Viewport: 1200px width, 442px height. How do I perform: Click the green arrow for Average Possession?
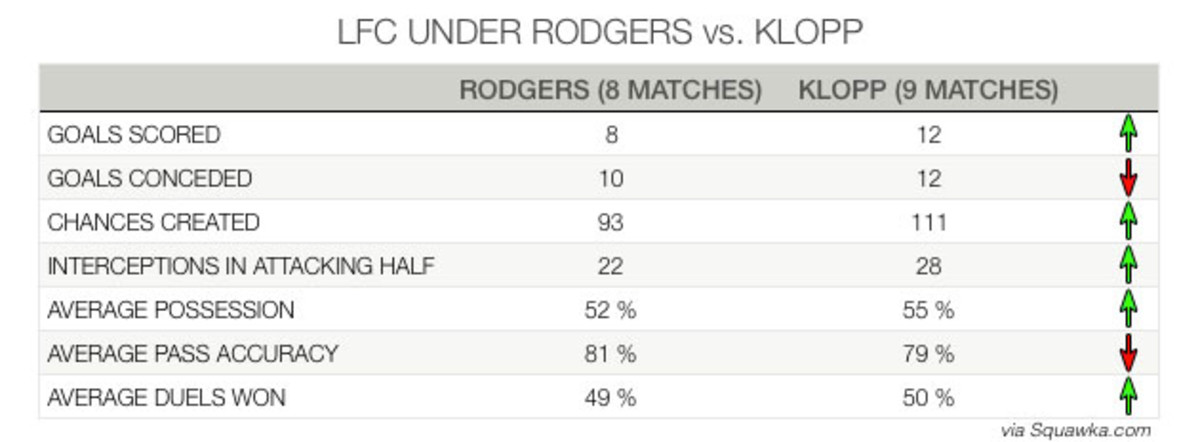coord(1128,310)
